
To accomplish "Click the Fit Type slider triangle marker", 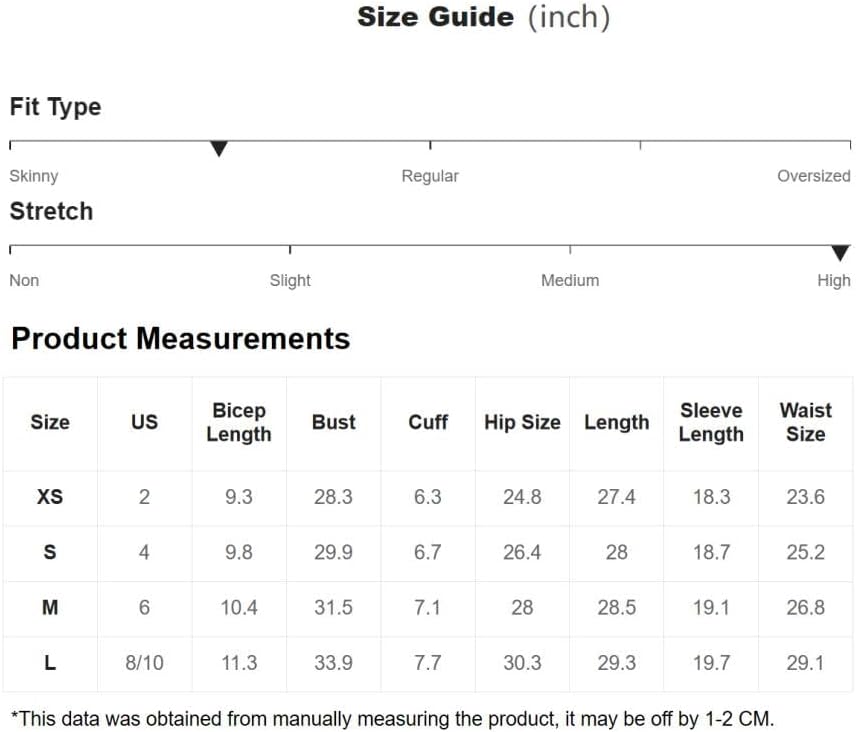I will click(218, 148).
